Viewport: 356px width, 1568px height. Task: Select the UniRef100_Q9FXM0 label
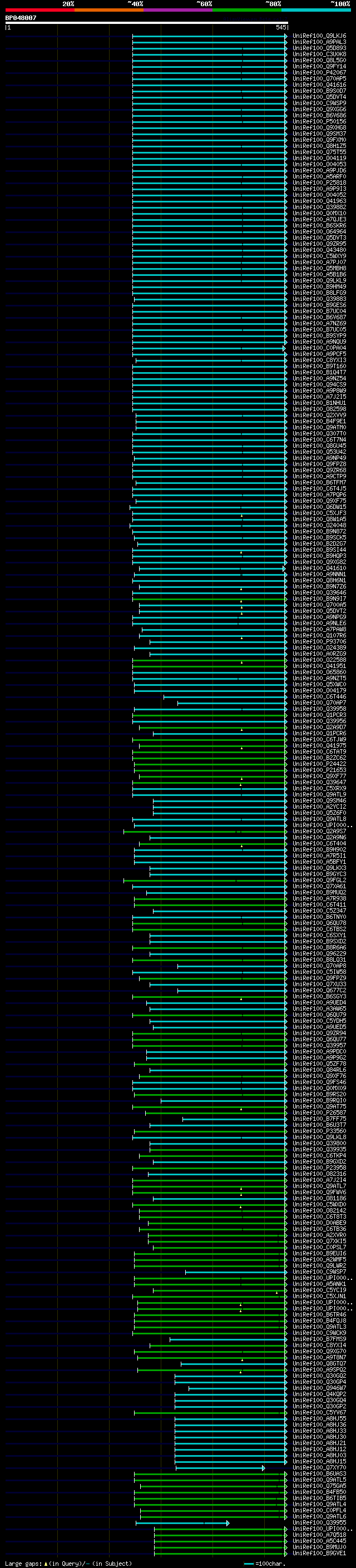[x=319, y=140]
